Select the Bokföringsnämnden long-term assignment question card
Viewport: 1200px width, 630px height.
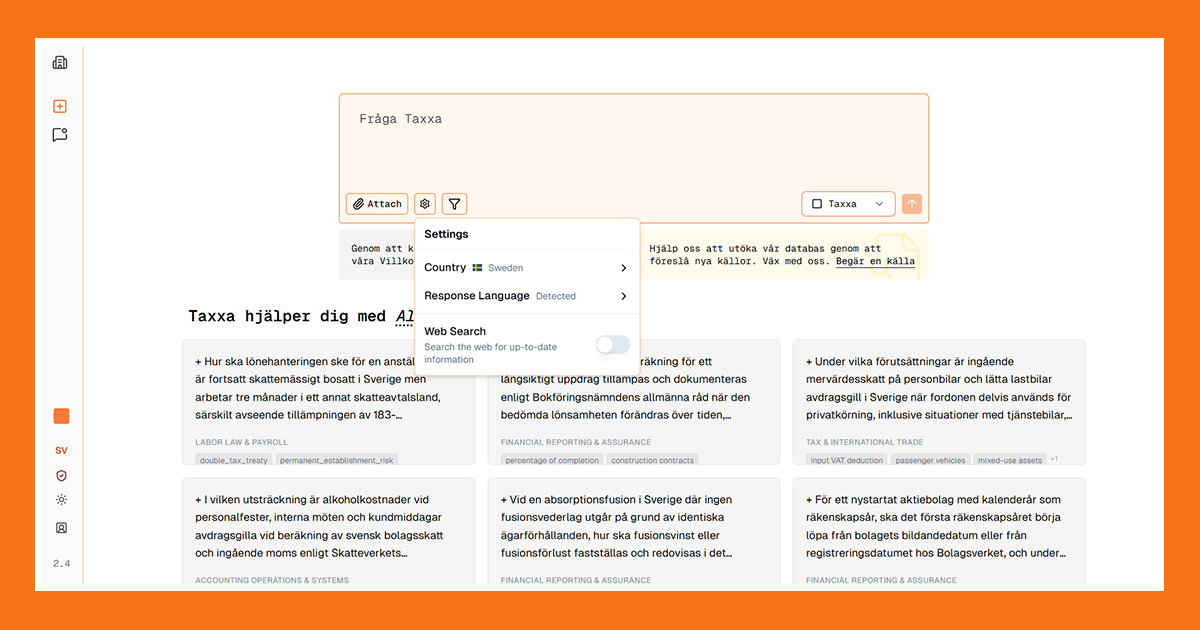point(634,403)
